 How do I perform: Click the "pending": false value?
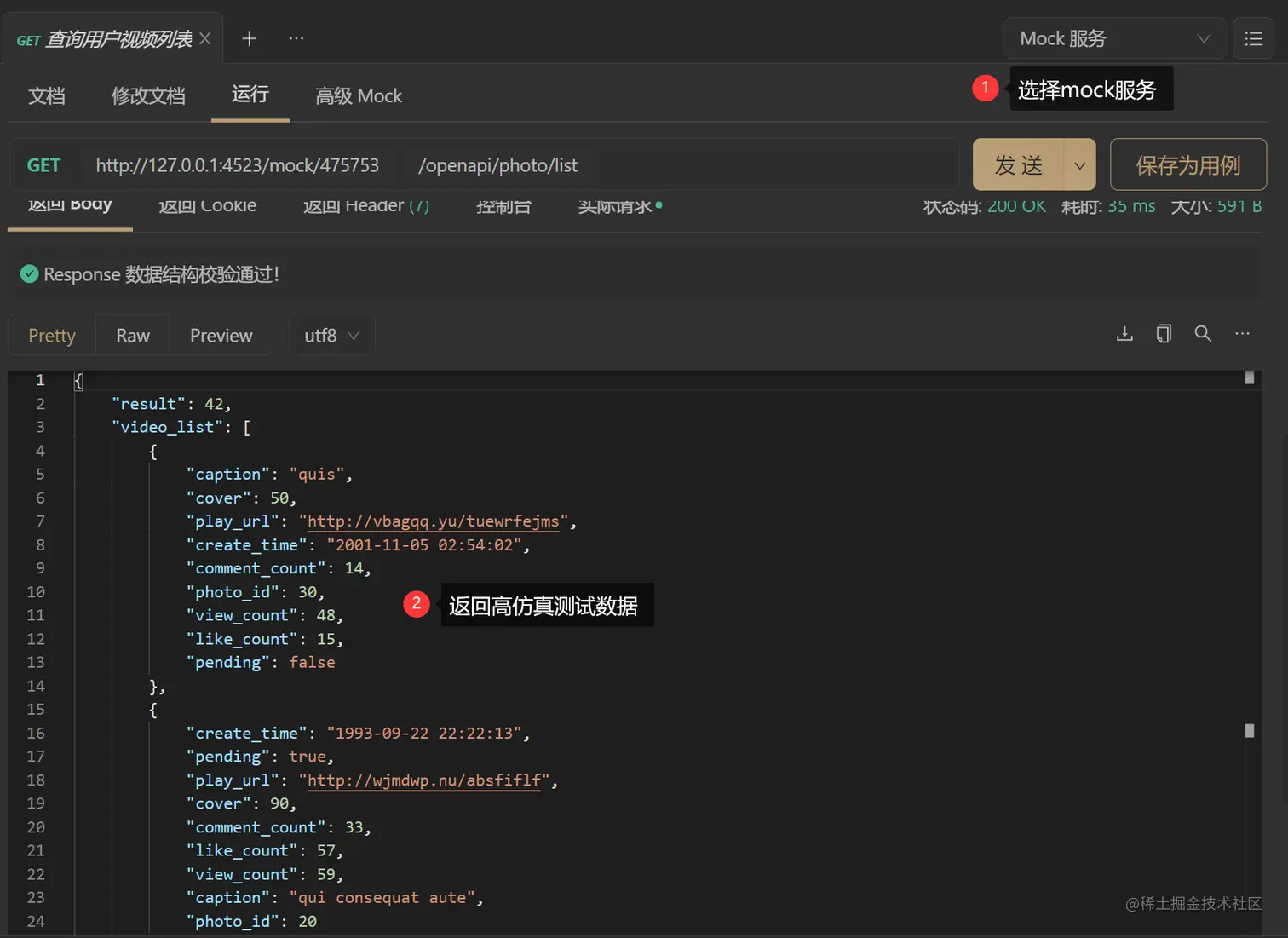point(312,663)
